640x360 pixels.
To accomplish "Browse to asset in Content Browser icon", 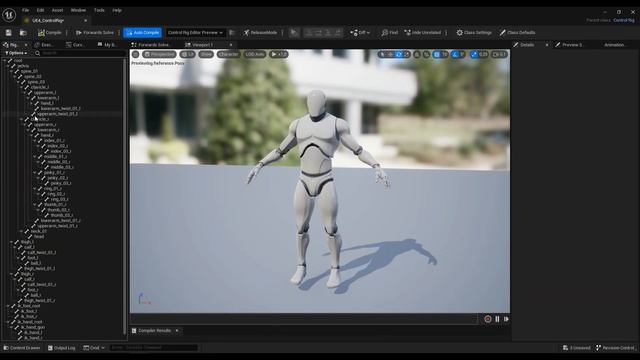I will tap(23, 33).
